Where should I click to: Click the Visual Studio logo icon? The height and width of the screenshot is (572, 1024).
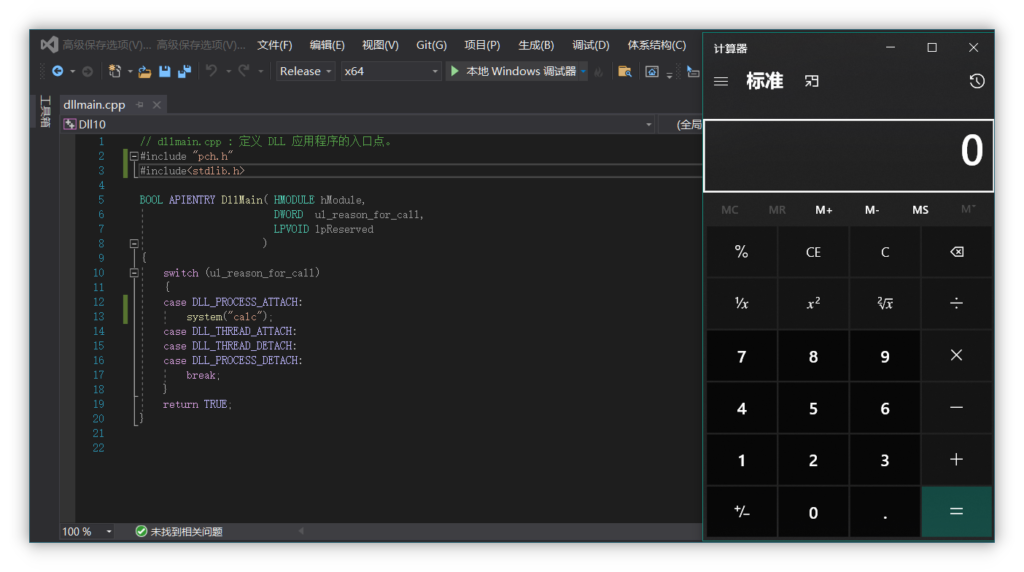49,44
